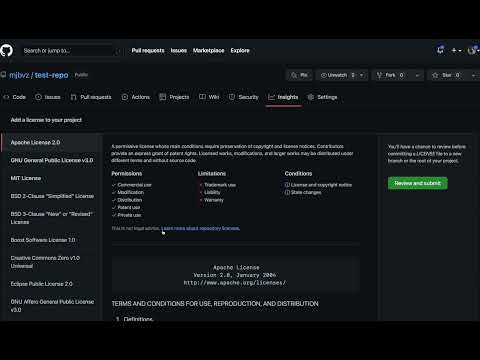Image resolution: width=480 pixels, height=360 pixels.
Task: Switch to the repository Pull requests tab
Action: (91, 97)
